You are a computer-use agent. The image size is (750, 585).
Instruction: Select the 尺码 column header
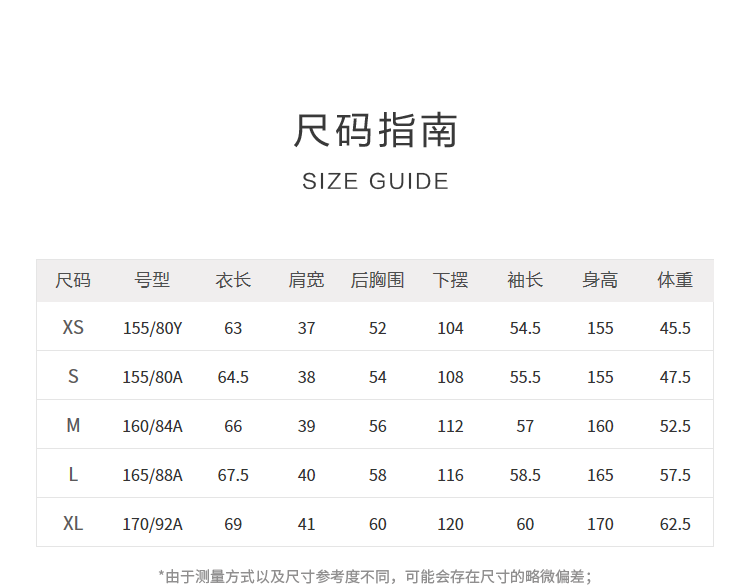coord(73,281)
